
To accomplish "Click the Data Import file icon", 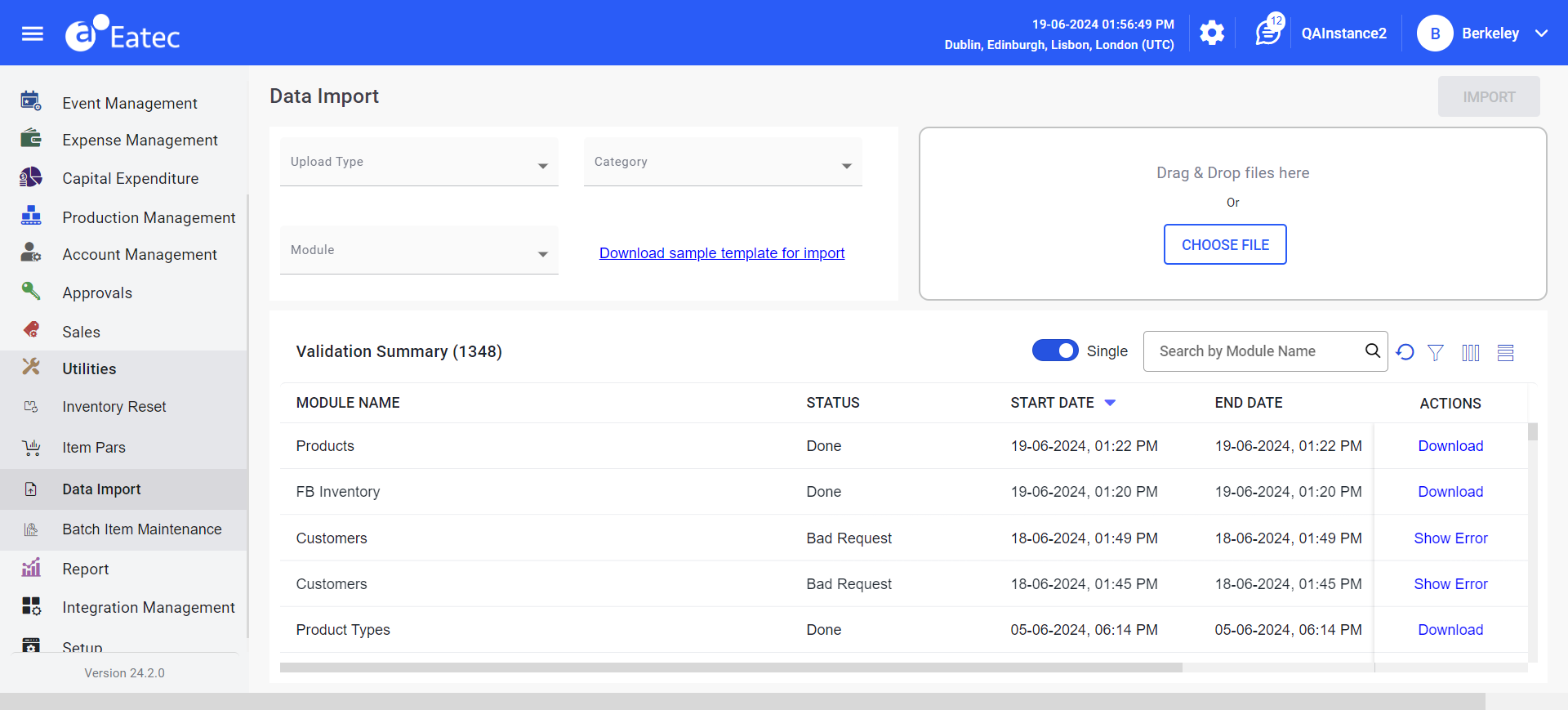I will [x=31, y=489].
